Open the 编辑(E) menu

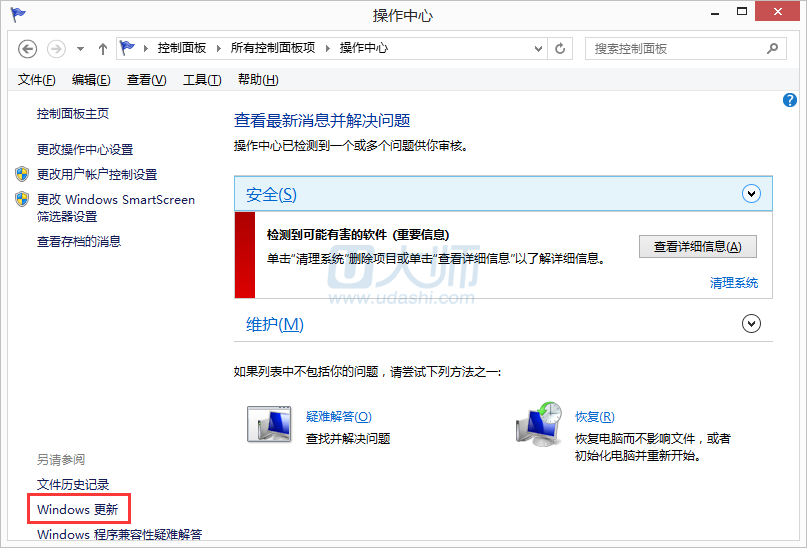91,80
